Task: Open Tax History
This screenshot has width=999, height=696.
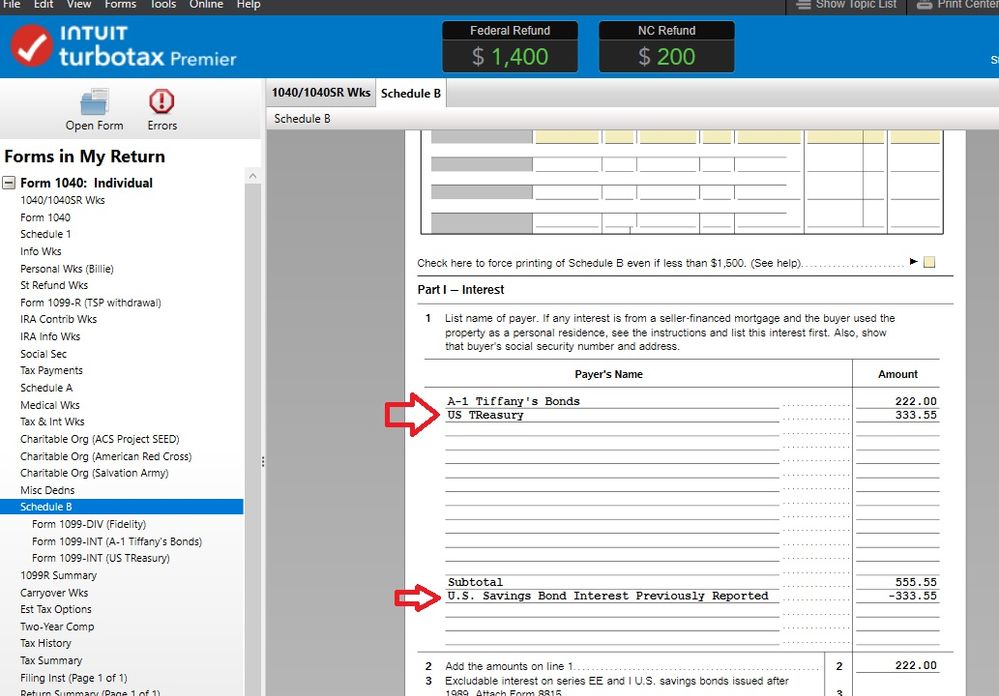Action: pos(46,643)
